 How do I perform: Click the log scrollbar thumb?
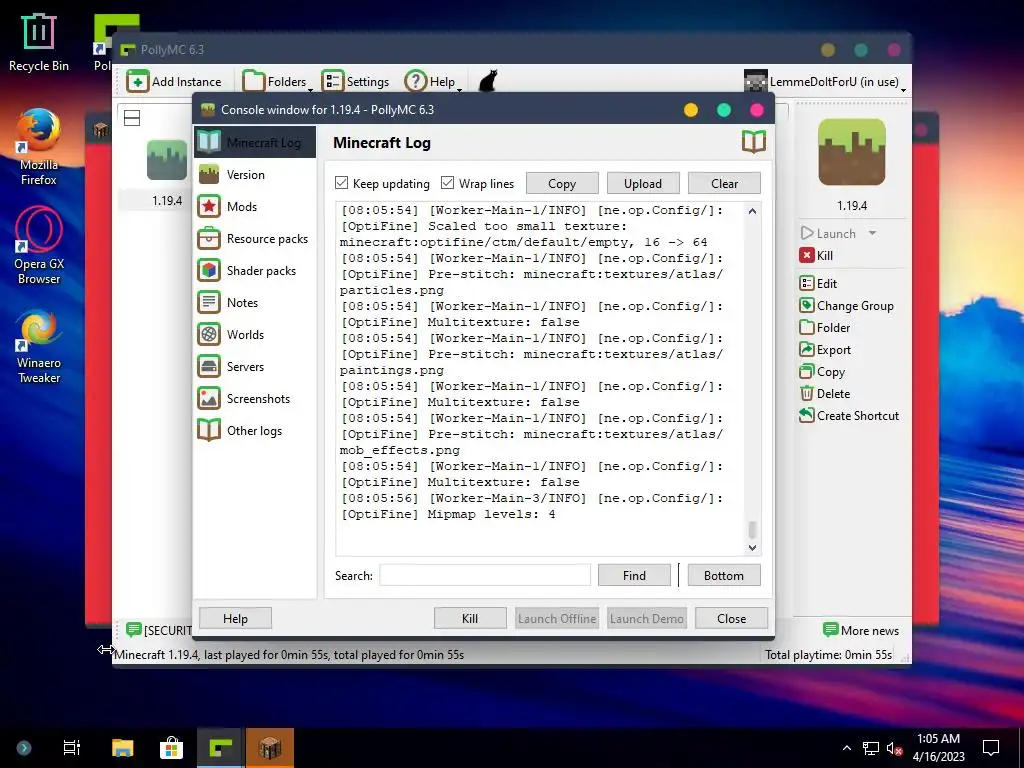pos(752,528)
